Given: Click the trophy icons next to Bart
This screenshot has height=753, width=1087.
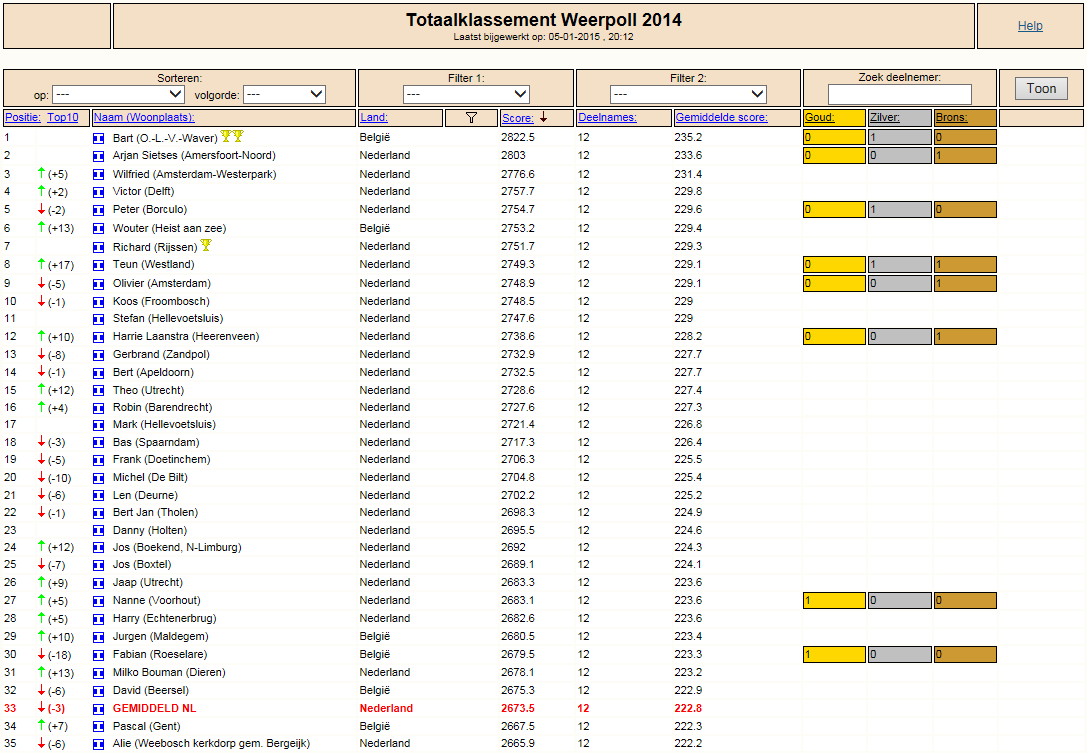Looking at the screenshot, I should click(x=232, y=137).
